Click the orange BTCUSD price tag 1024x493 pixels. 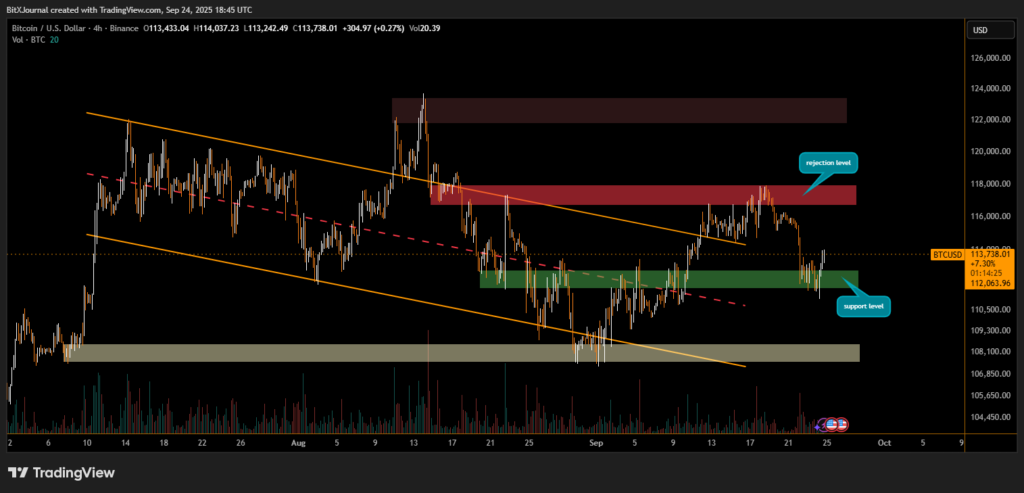(945, 255)
